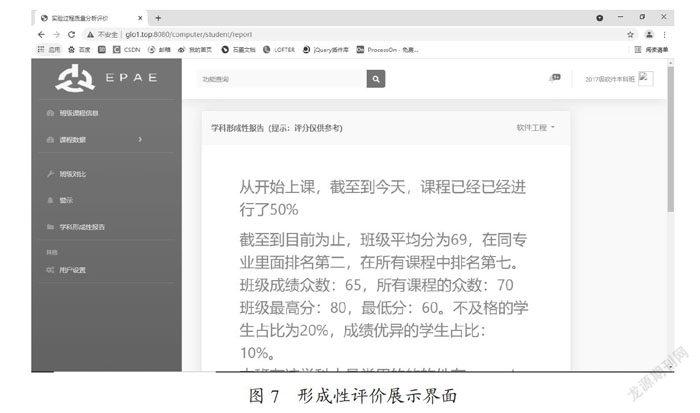Open 班级对比 in the sidebar
The width and height of the screenshot is (700, 413).
(67, 174)
